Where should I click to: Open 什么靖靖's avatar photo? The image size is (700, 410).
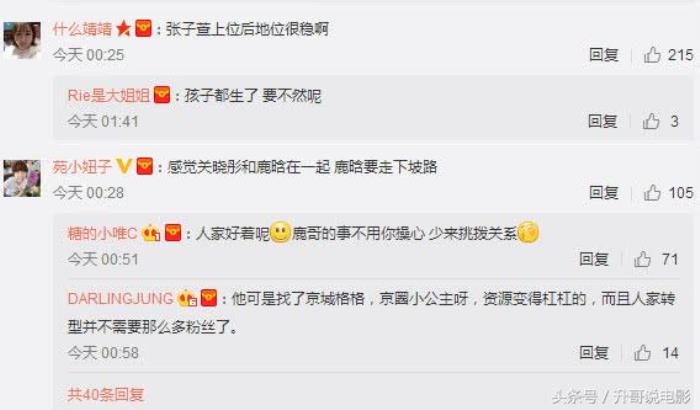click(22, 40)
